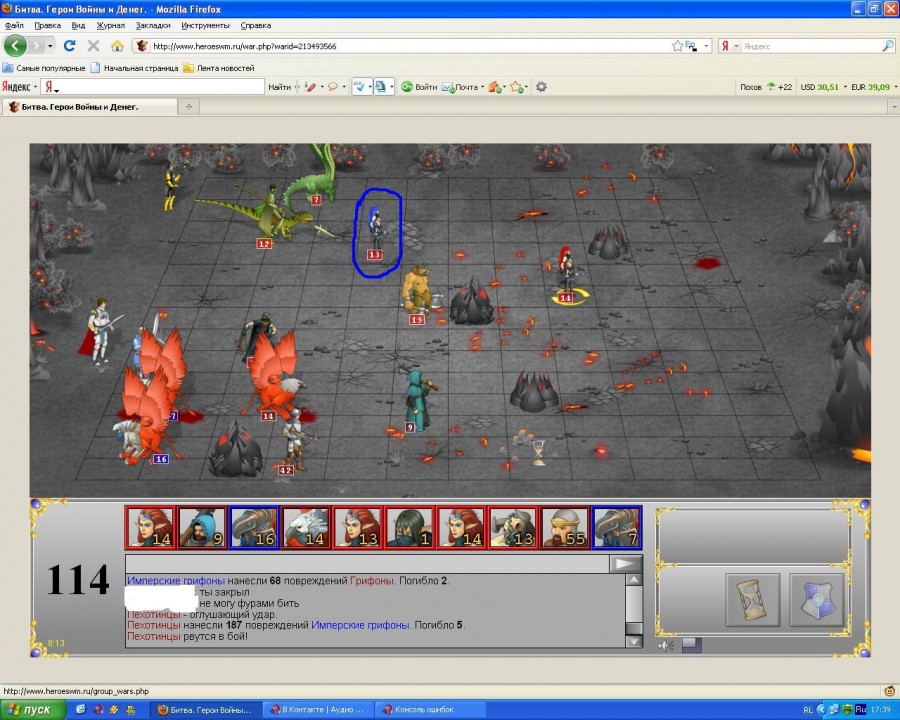Open 'Лента новостей' feed bookmark
Image resolution: width=900 pixels, height=720 pixels.
(x=219, y=68)
